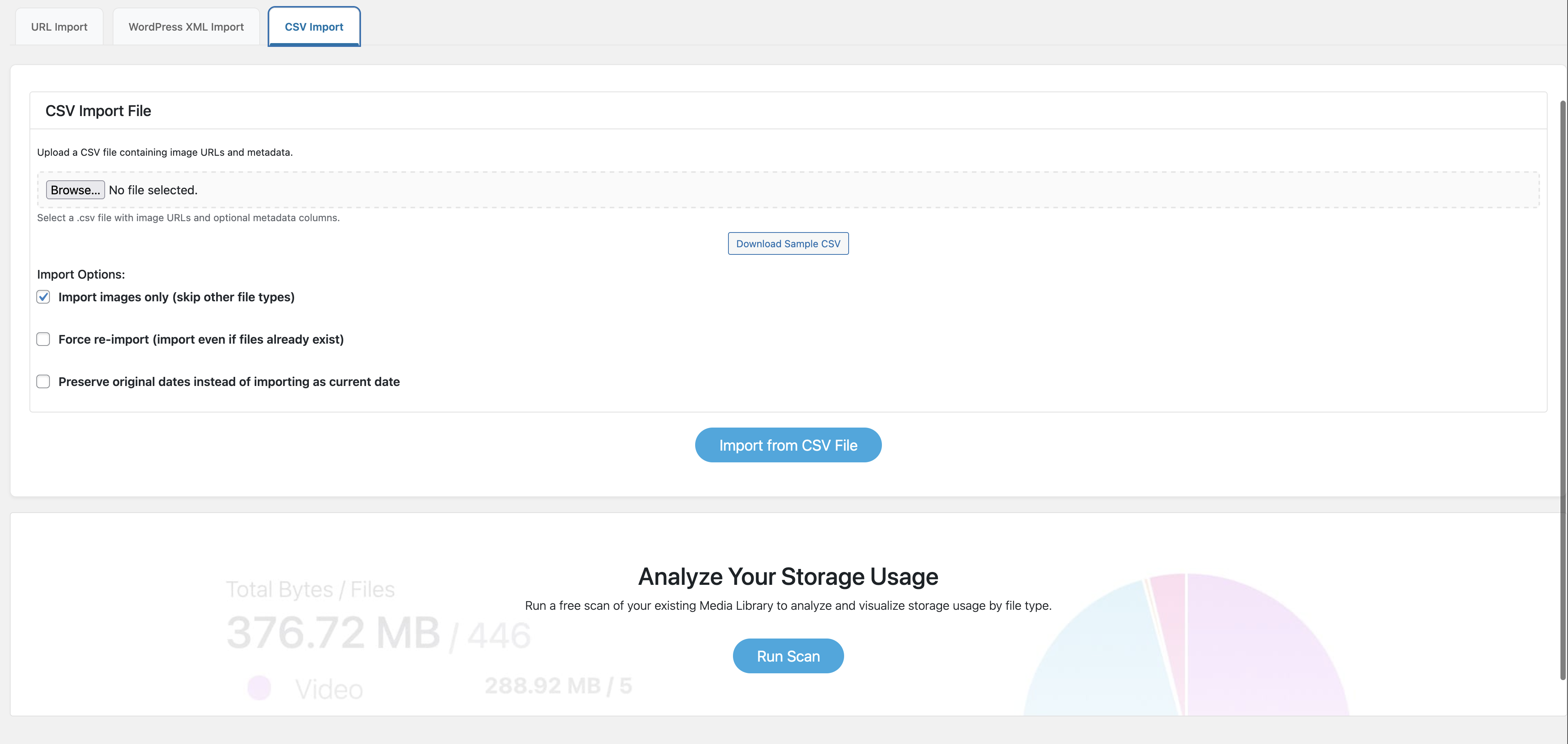This screenshot has width=1568, height=744.
Task: Click the CSV Import File section heading
Action: click(98, 110)
